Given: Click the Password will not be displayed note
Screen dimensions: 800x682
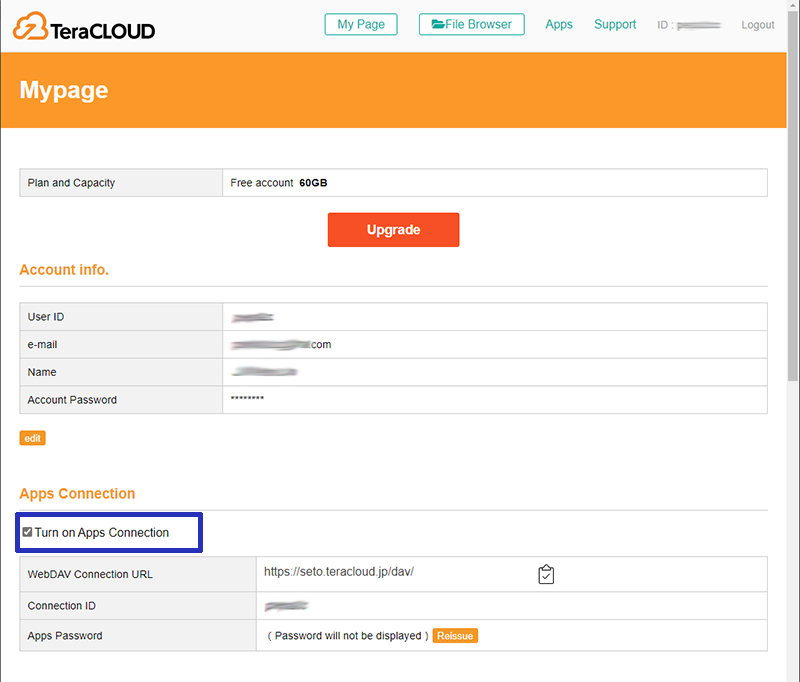Looking at the screenshot, I should tap(348, 636).
